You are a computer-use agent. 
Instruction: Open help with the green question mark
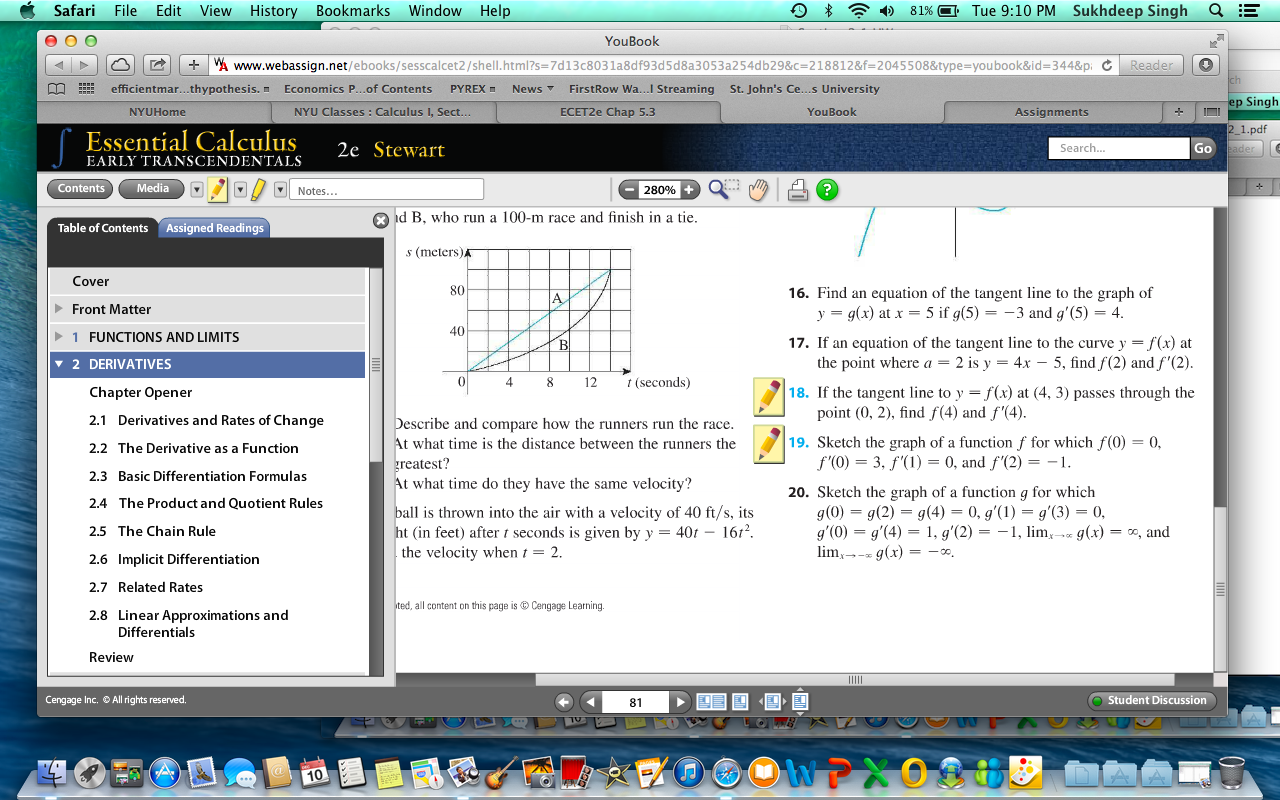pos(827,189)
